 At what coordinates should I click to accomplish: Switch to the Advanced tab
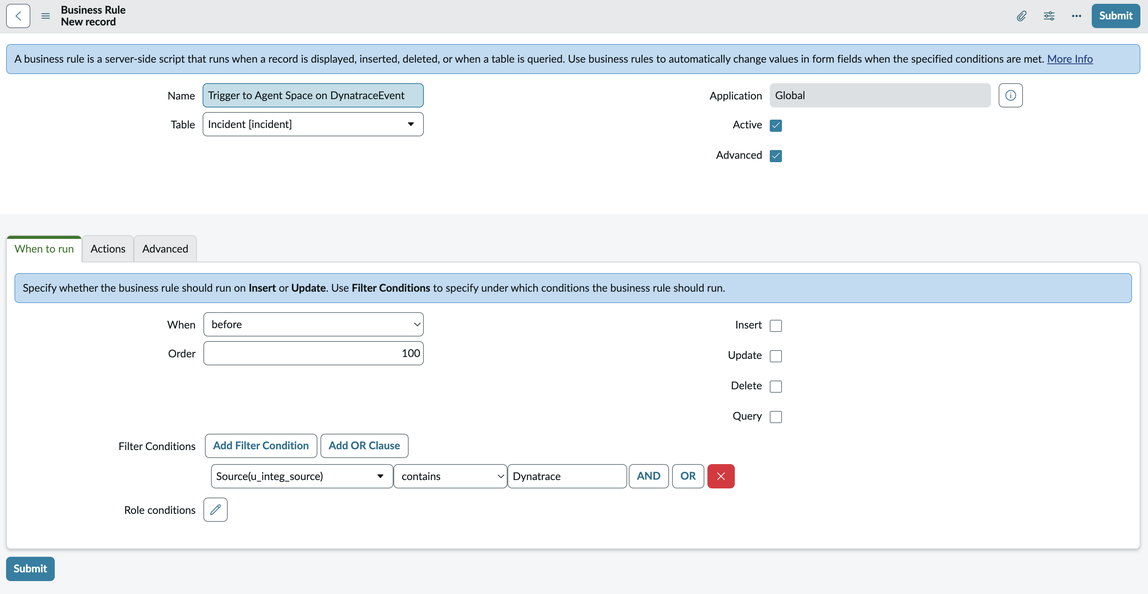165,249
